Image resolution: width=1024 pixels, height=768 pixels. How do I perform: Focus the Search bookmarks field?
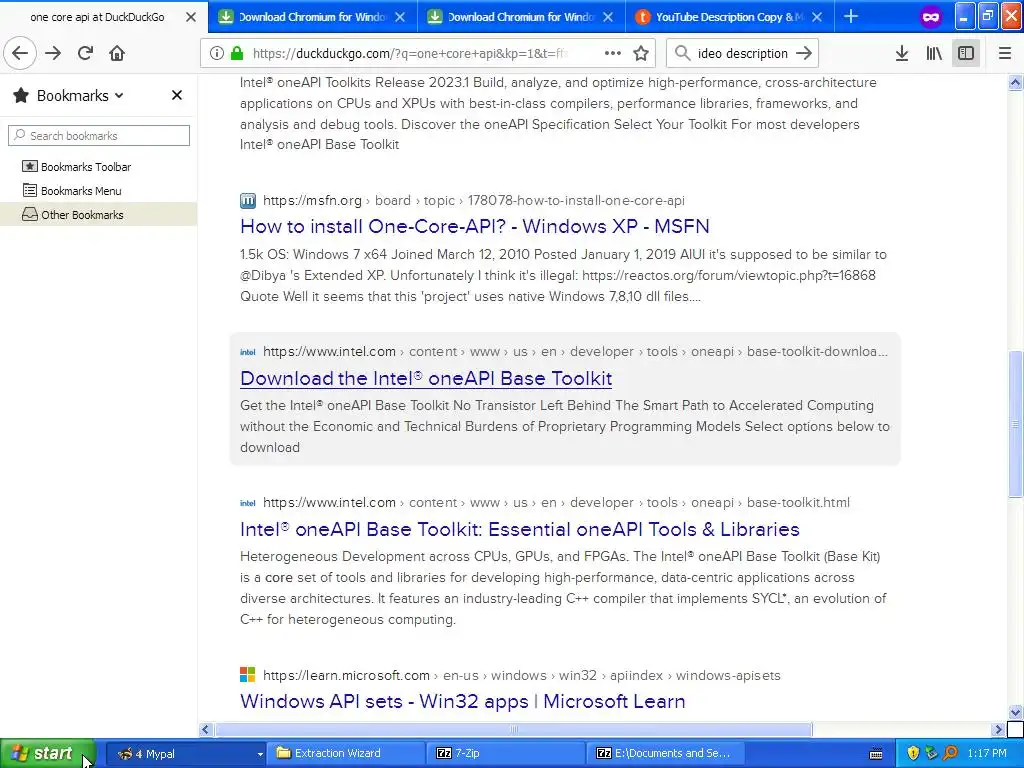point(99,136)
